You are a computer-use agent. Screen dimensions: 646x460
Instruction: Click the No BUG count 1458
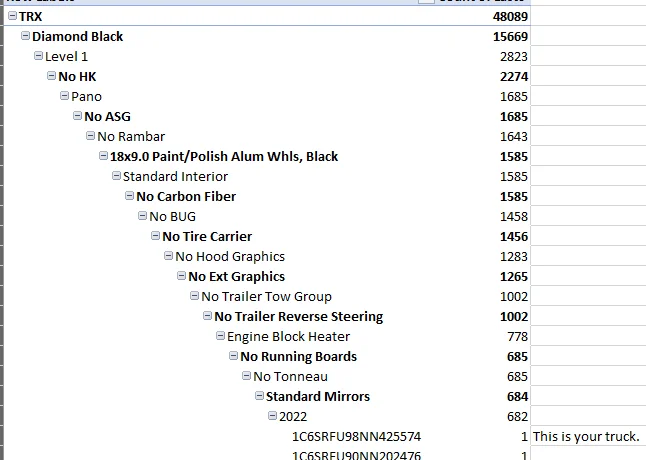[x=514, y=217]
